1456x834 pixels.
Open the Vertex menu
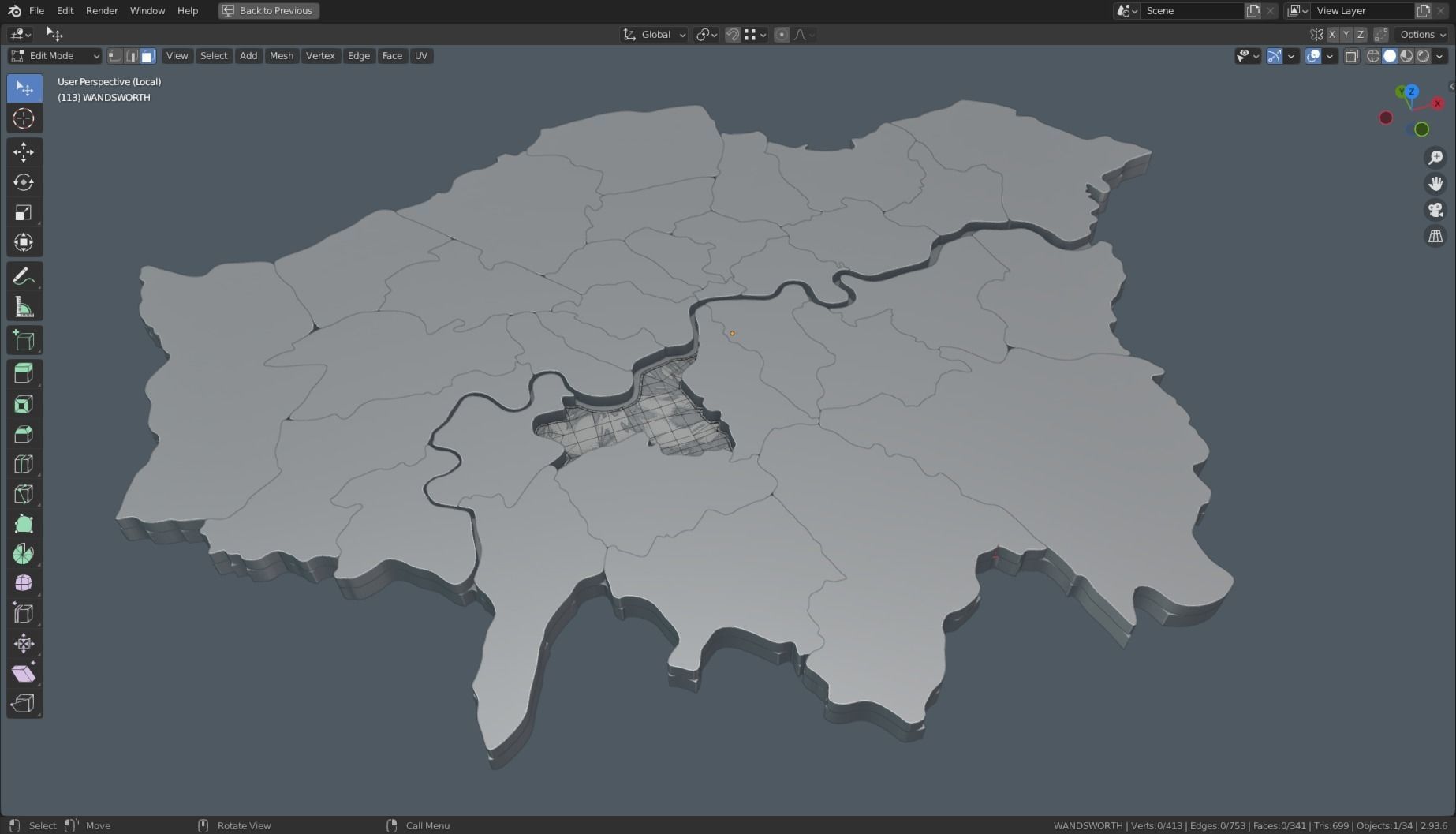(x=320, y=56)
